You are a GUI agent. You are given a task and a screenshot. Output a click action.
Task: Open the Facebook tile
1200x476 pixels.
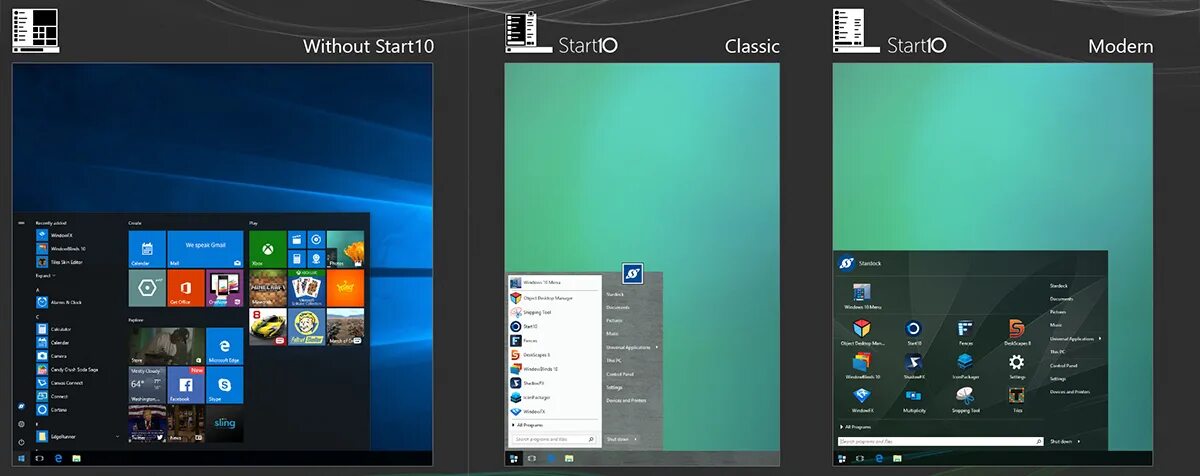(x=186, y=385)
